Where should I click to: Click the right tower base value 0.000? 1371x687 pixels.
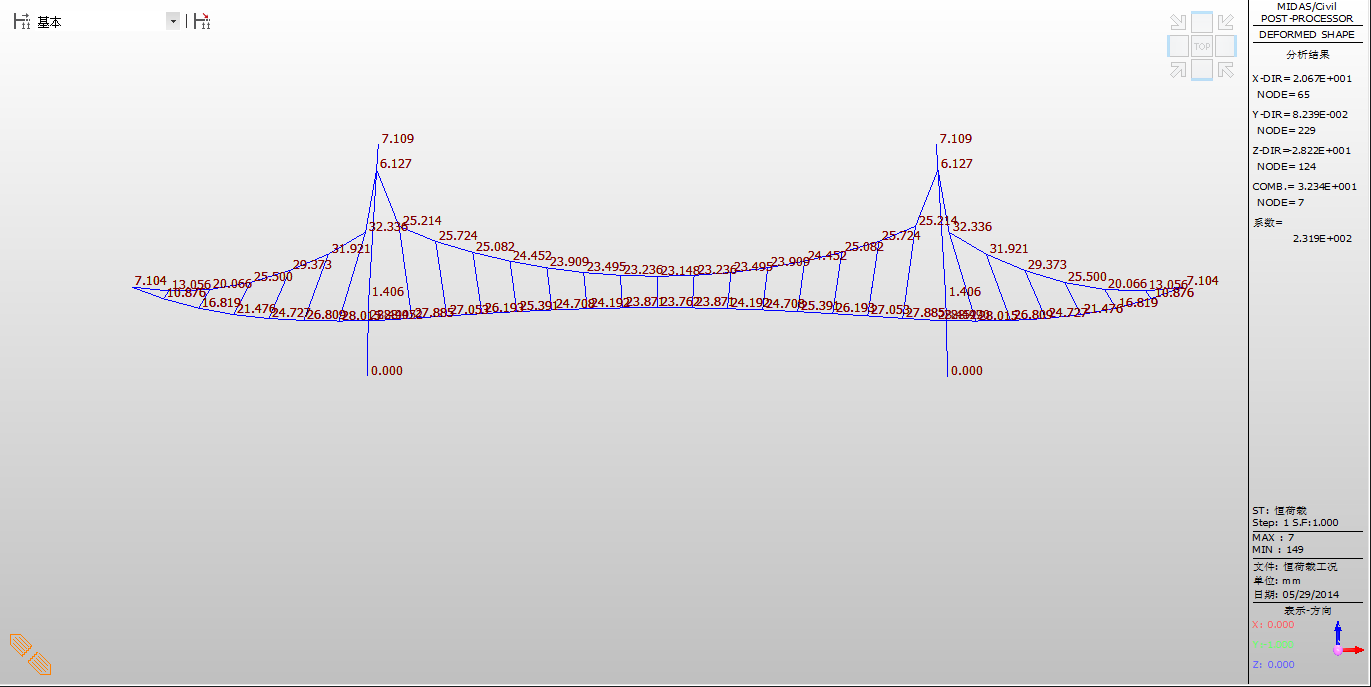click(x=967, y=370)
